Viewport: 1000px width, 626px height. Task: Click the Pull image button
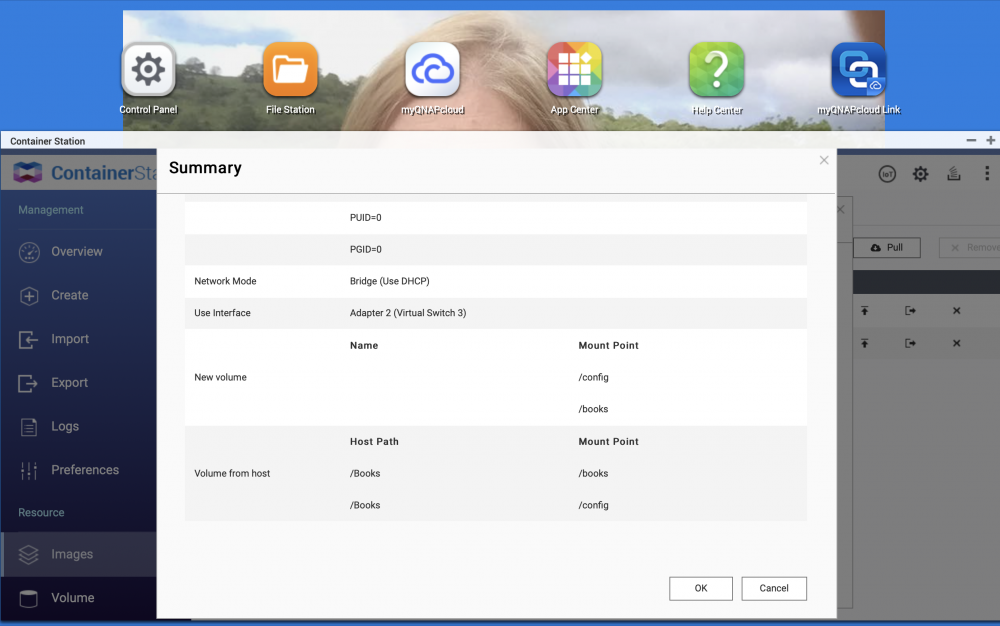tap(886, 247)
